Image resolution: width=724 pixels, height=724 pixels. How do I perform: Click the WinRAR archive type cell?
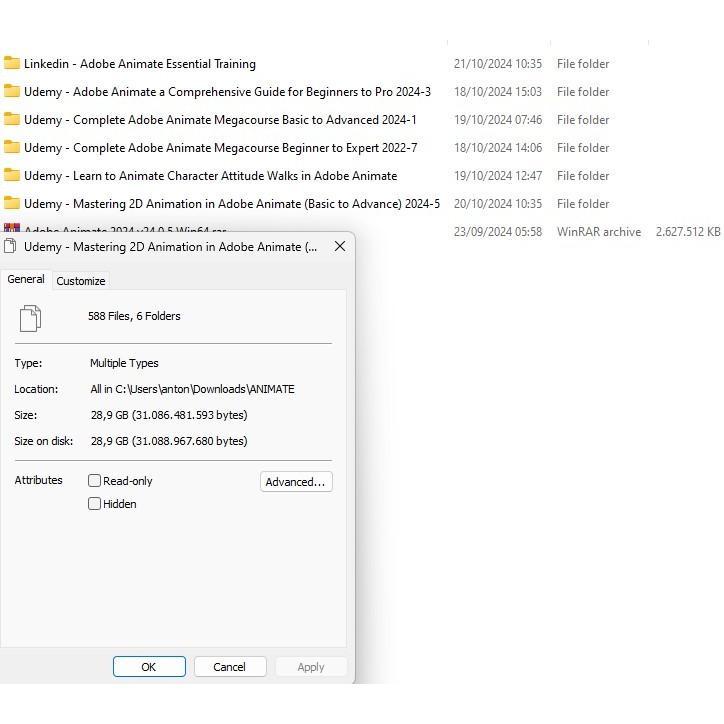(x=599, y=232)
